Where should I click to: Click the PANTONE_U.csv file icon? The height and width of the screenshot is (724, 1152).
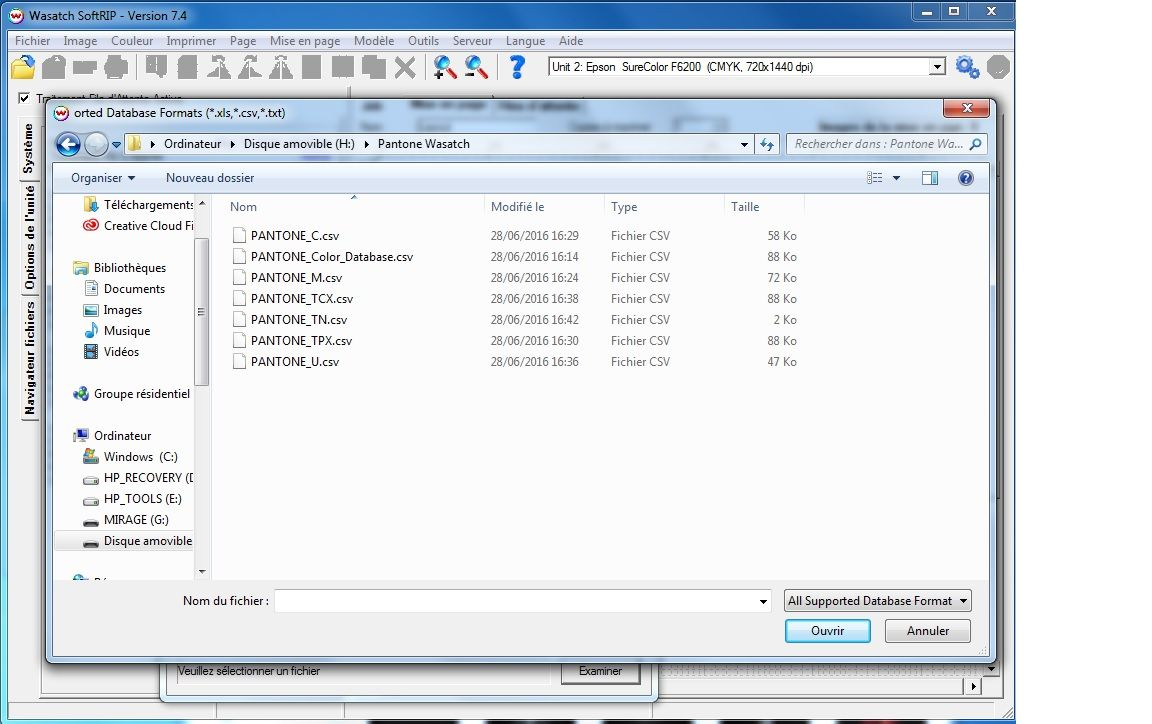239,362
